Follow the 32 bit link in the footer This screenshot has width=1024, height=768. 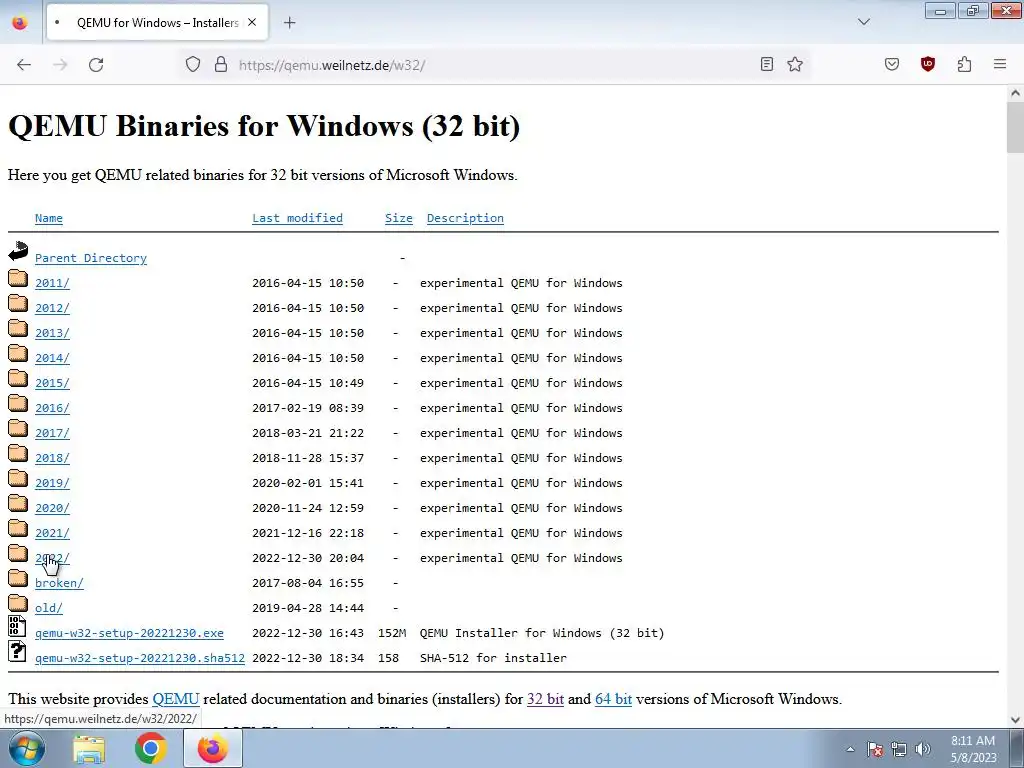tap(545, 699)
